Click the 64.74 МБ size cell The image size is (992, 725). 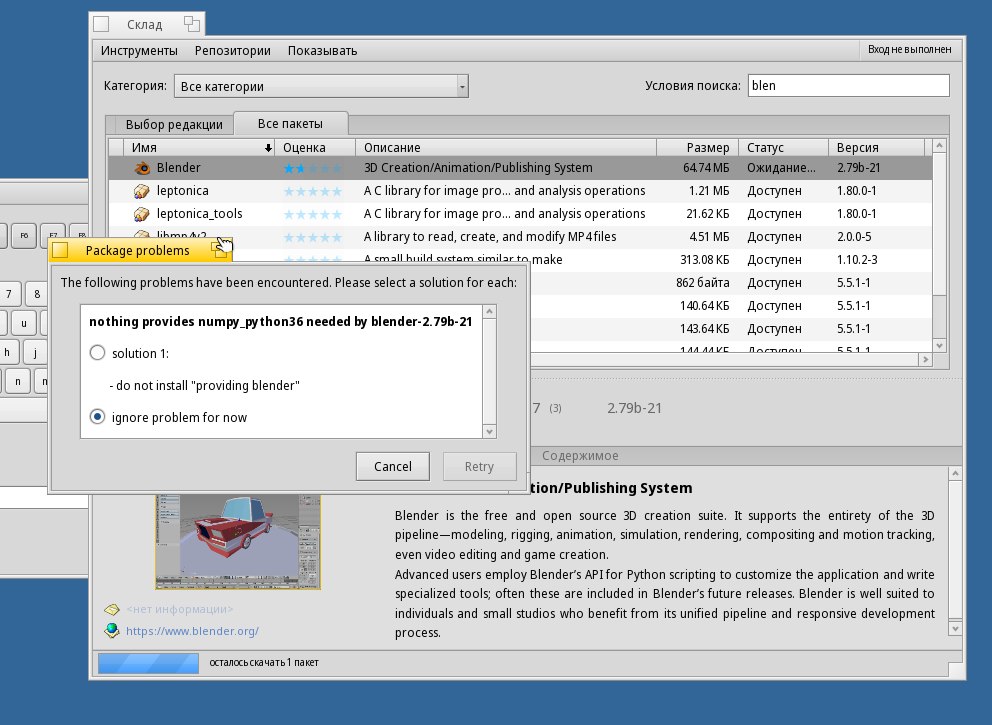tap(706, 168)
